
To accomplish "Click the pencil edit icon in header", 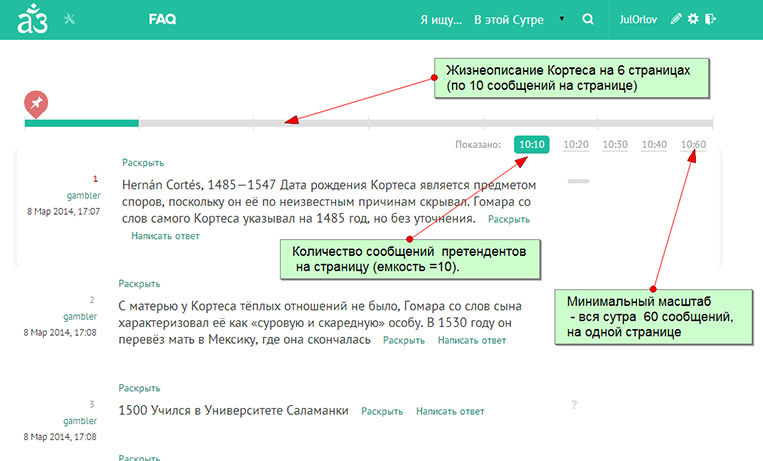I will 676,19.
